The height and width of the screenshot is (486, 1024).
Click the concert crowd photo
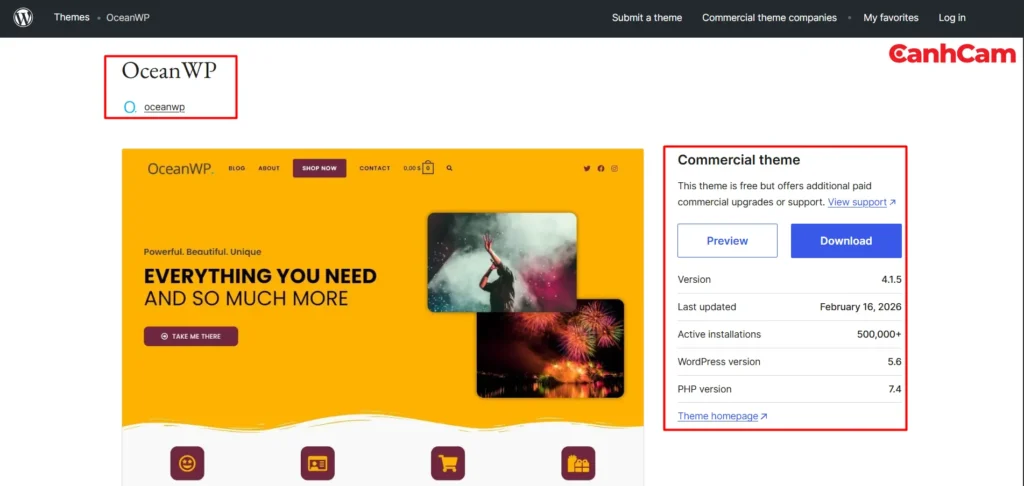pos(502,262)
